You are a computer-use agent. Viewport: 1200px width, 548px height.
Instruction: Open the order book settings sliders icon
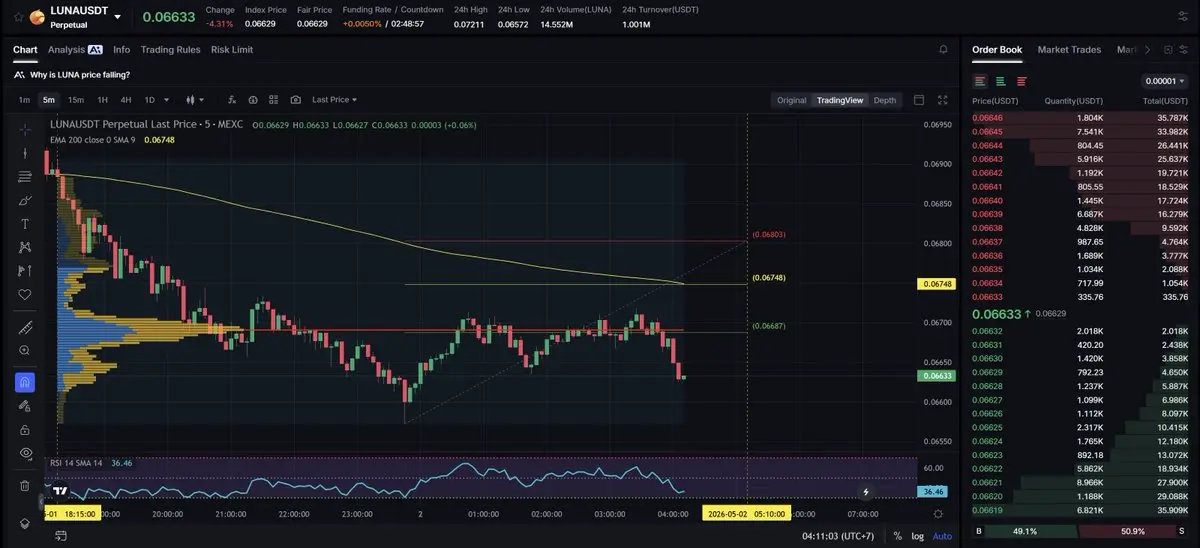pos(1184,49)
